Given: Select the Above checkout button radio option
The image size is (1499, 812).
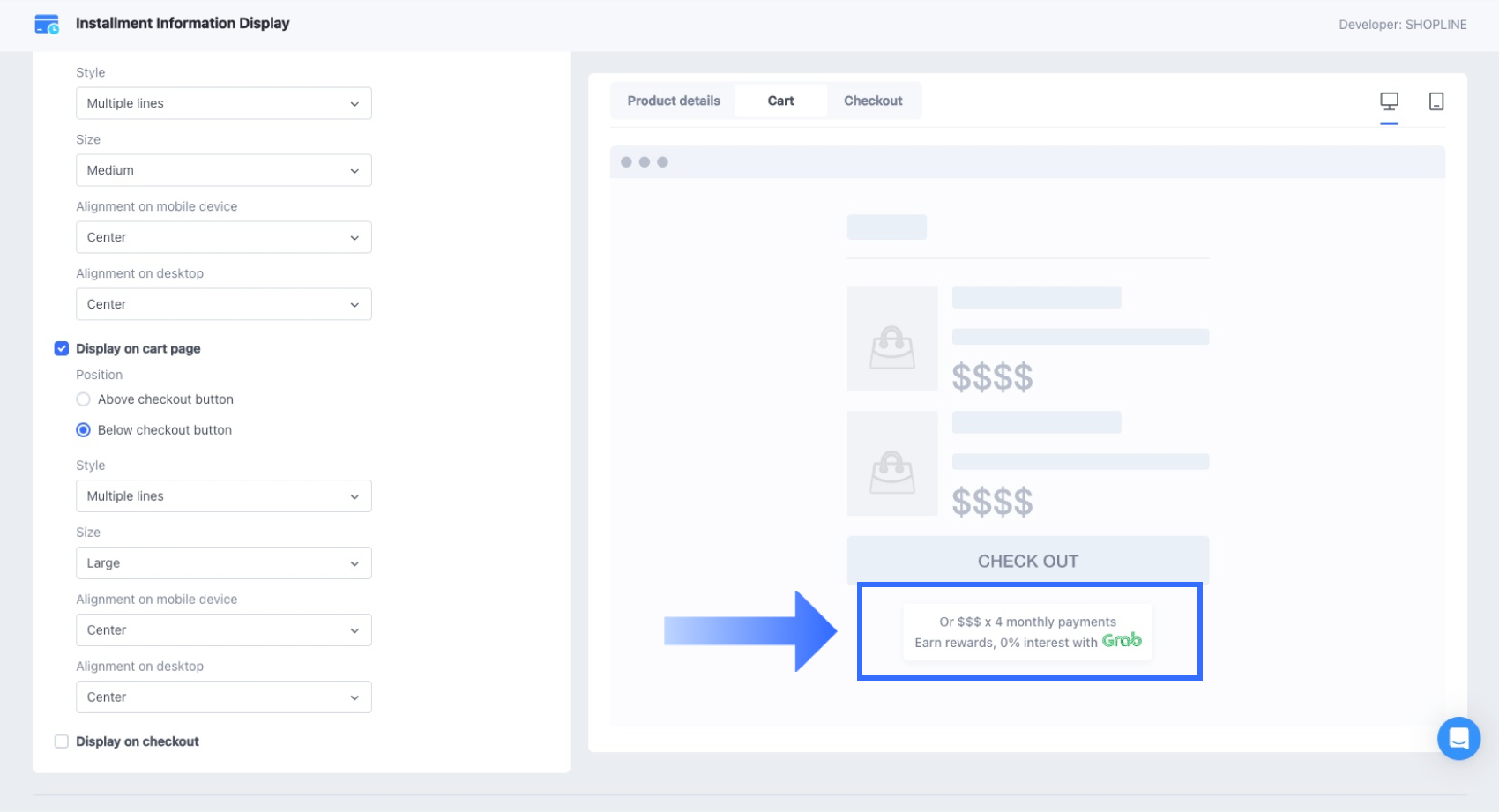Looking at the screenshot, I should [84, 399].
